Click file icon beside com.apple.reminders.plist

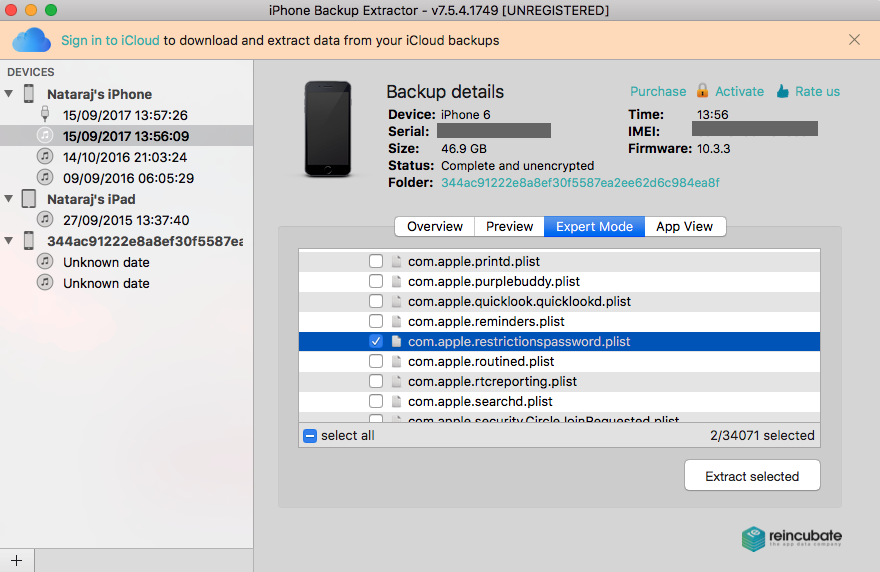pyautogui.click(x=396, y=321)
